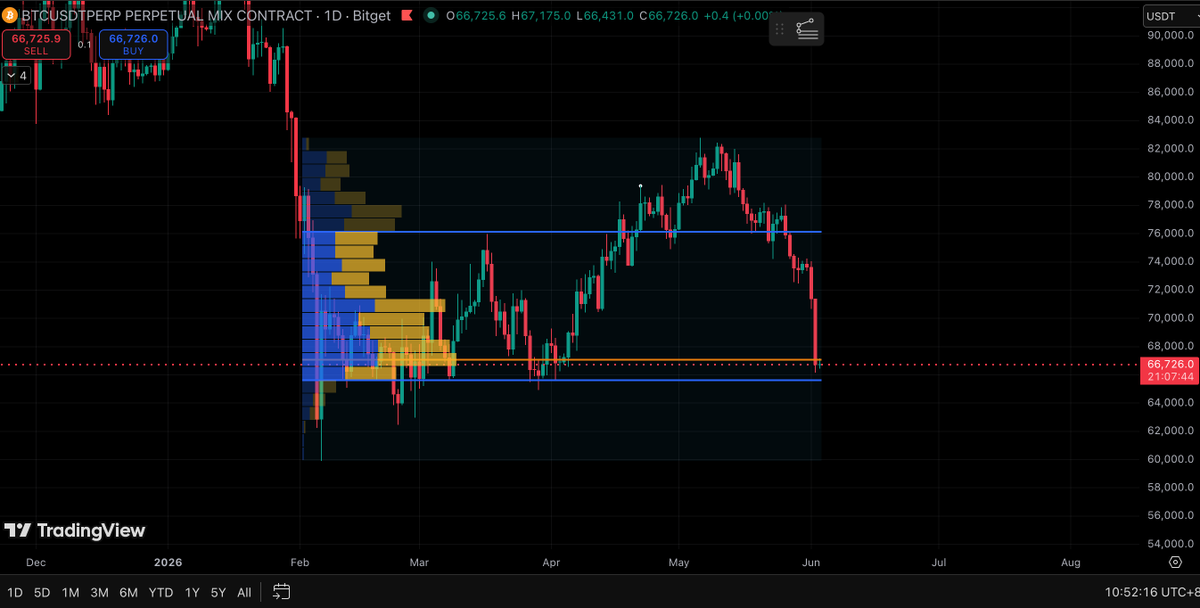Click the green market status dot
This screenshot has height=608, width=1200.
(x=430, y=15)
